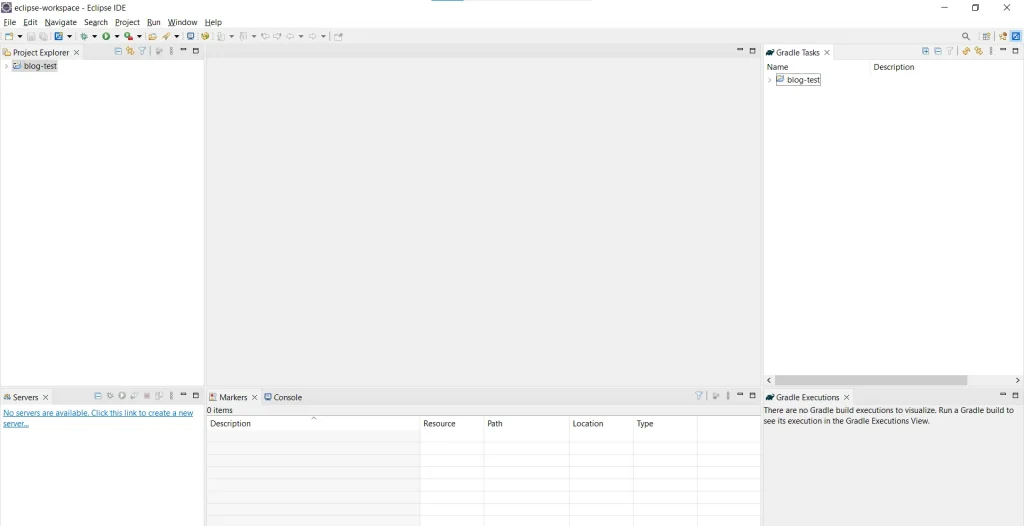The width and height of the screenshot is (1024, 526).
Task: Maximize the Project Explorer panel
Action: click(195, 50)
